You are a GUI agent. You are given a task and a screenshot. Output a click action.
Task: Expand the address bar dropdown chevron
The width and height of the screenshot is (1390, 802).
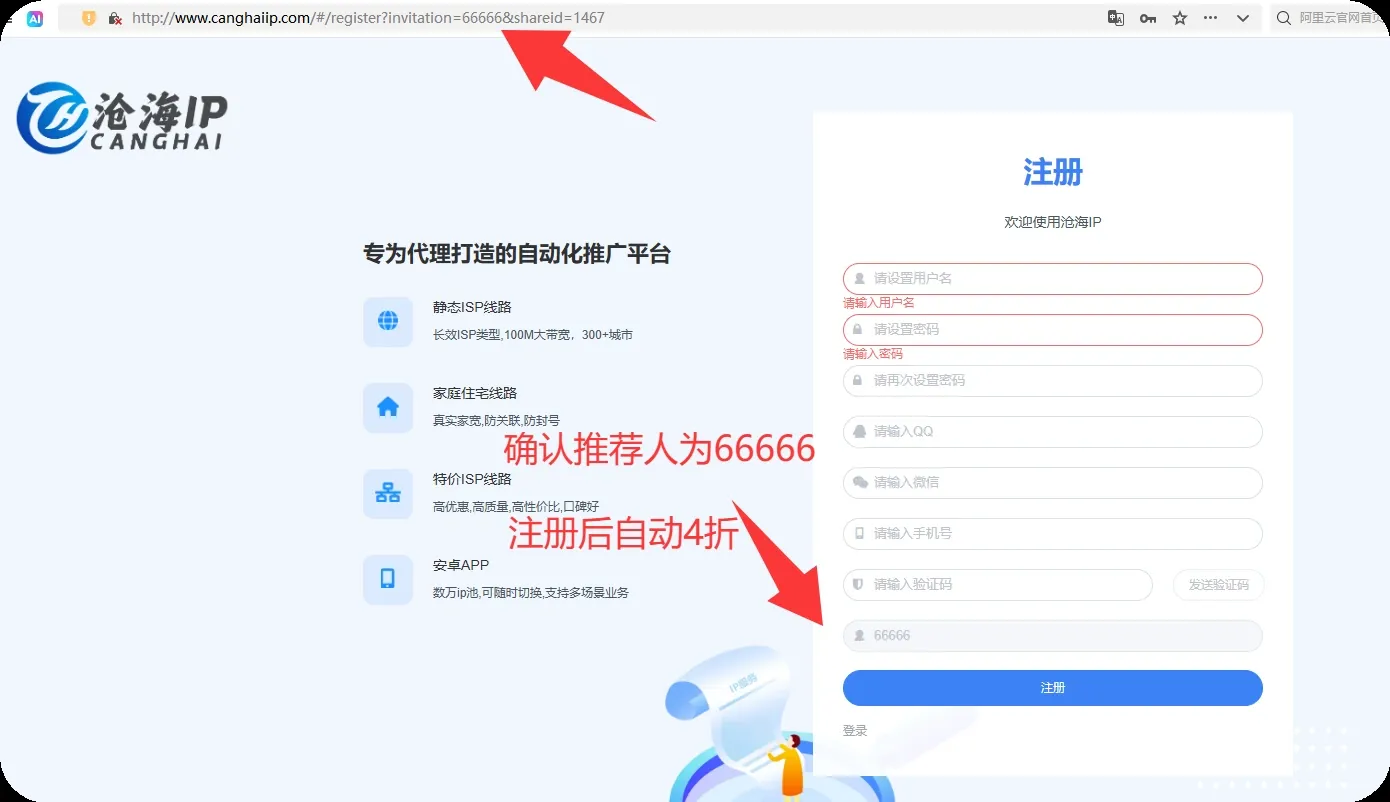[x=1243, y=18]
